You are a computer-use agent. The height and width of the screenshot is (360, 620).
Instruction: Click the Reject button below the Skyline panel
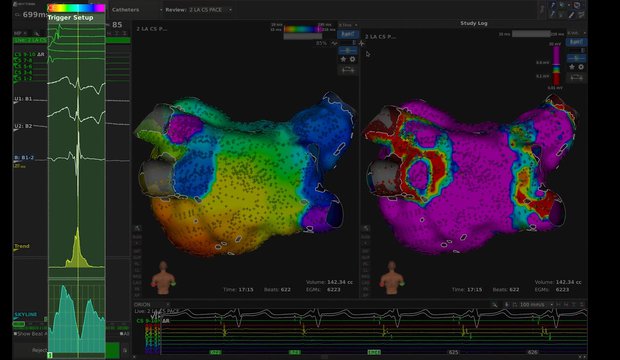tap(39, 350)
